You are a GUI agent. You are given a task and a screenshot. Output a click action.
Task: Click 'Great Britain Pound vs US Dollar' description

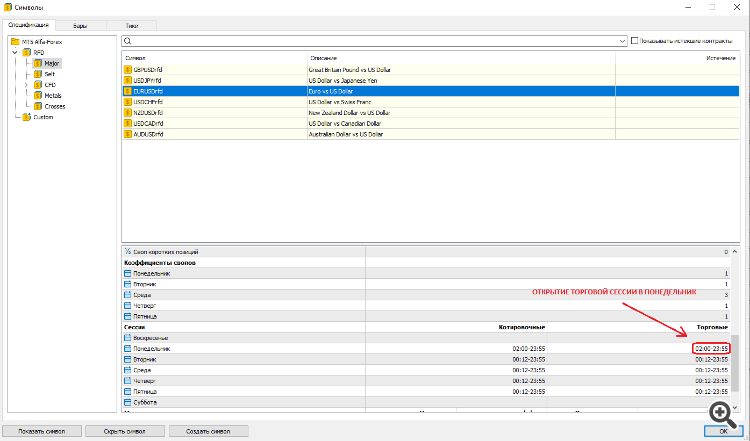(350, 70)
